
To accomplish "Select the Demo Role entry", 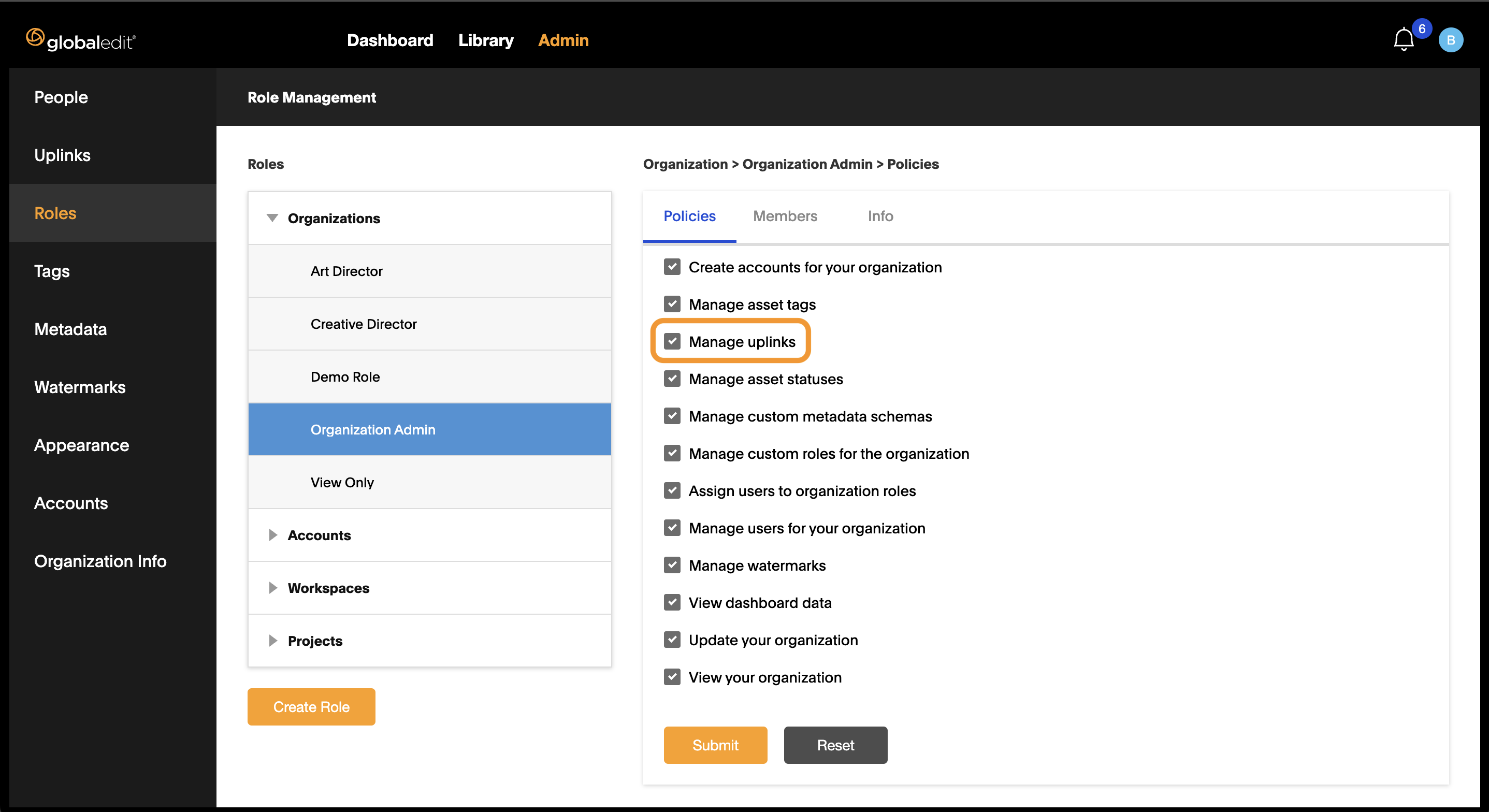I will [x=429, y=376].
